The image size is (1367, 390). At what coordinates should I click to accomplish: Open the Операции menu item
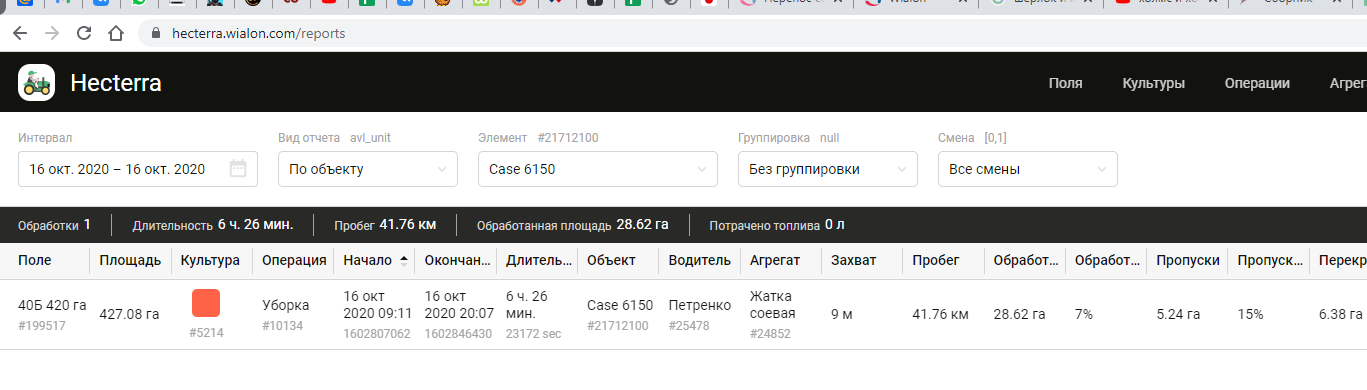click(x=1257, y=83)
